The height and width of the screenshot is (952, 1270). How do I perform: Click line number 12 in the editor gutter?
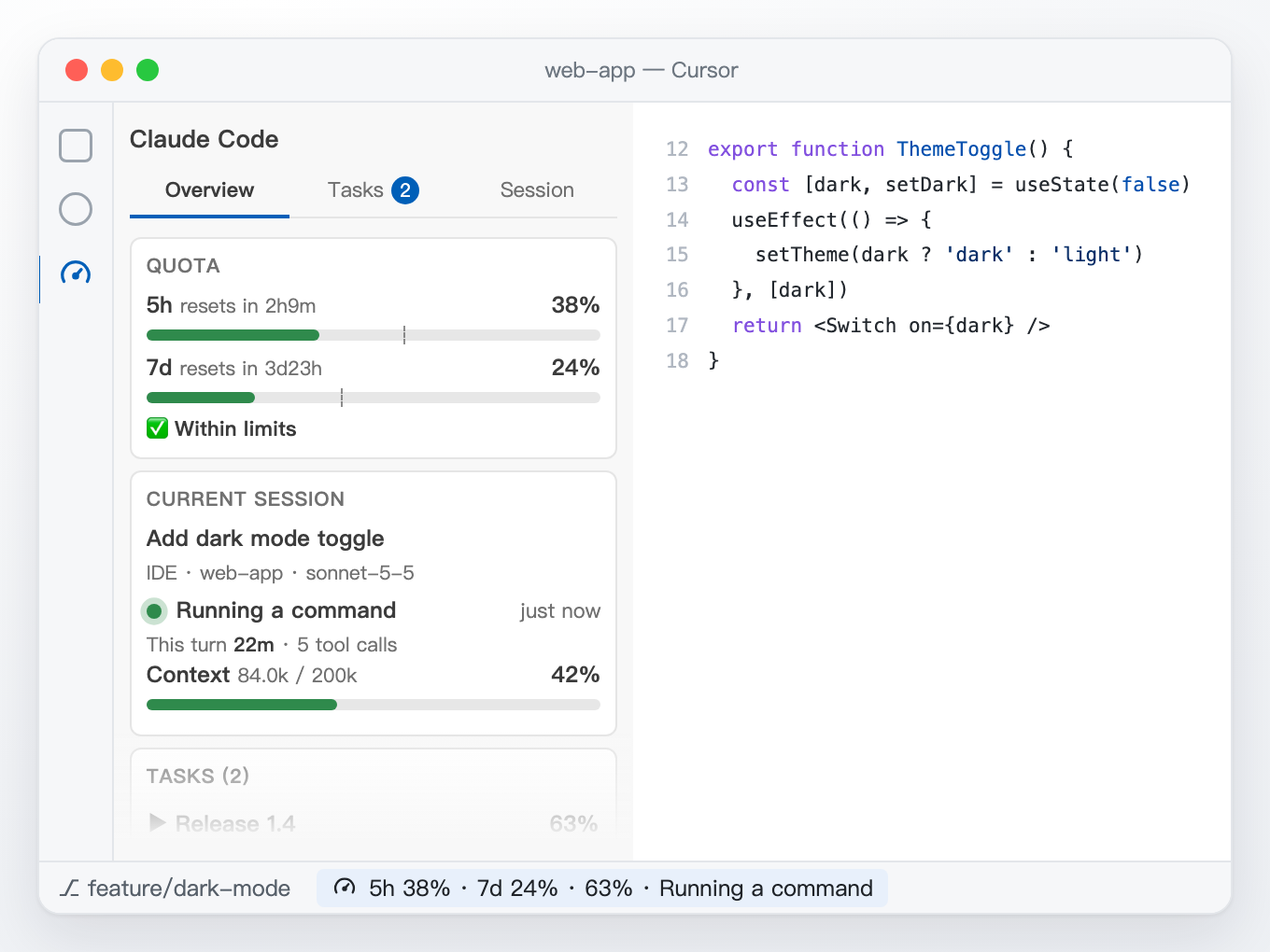[677, 149]
